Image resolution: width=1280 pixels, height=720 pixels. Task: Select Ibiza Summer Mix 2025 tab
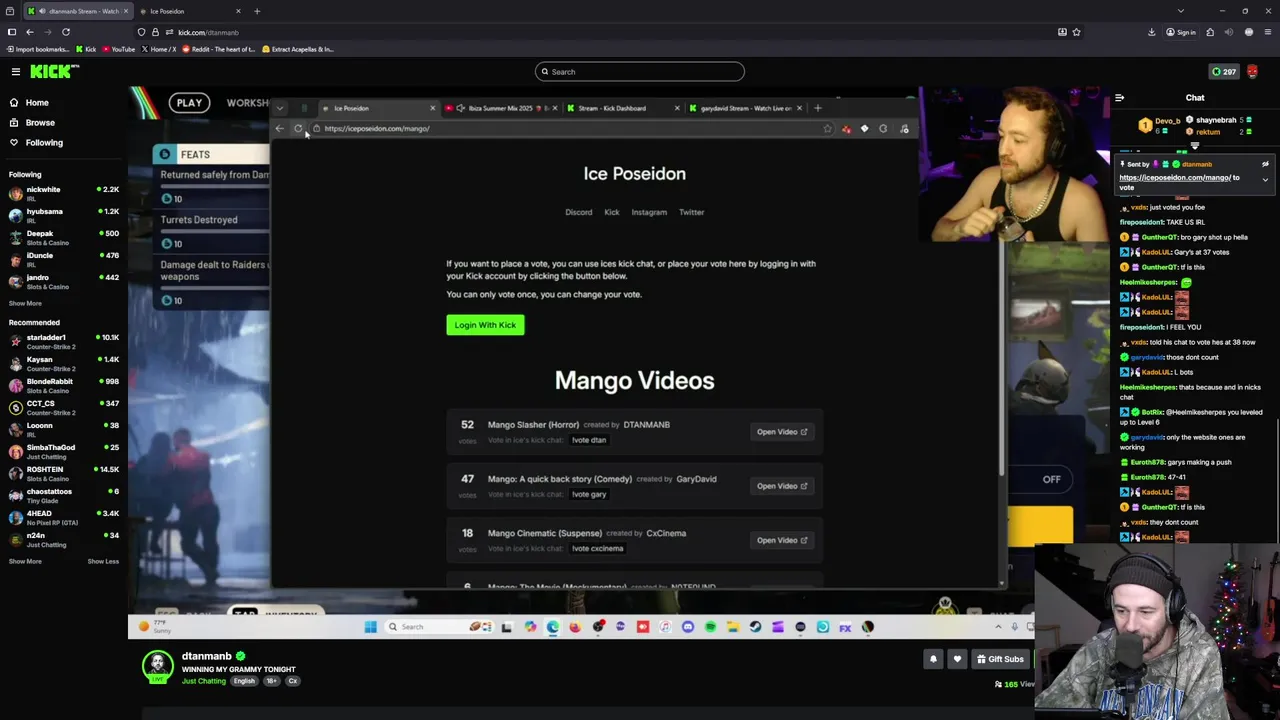(502, 108)
